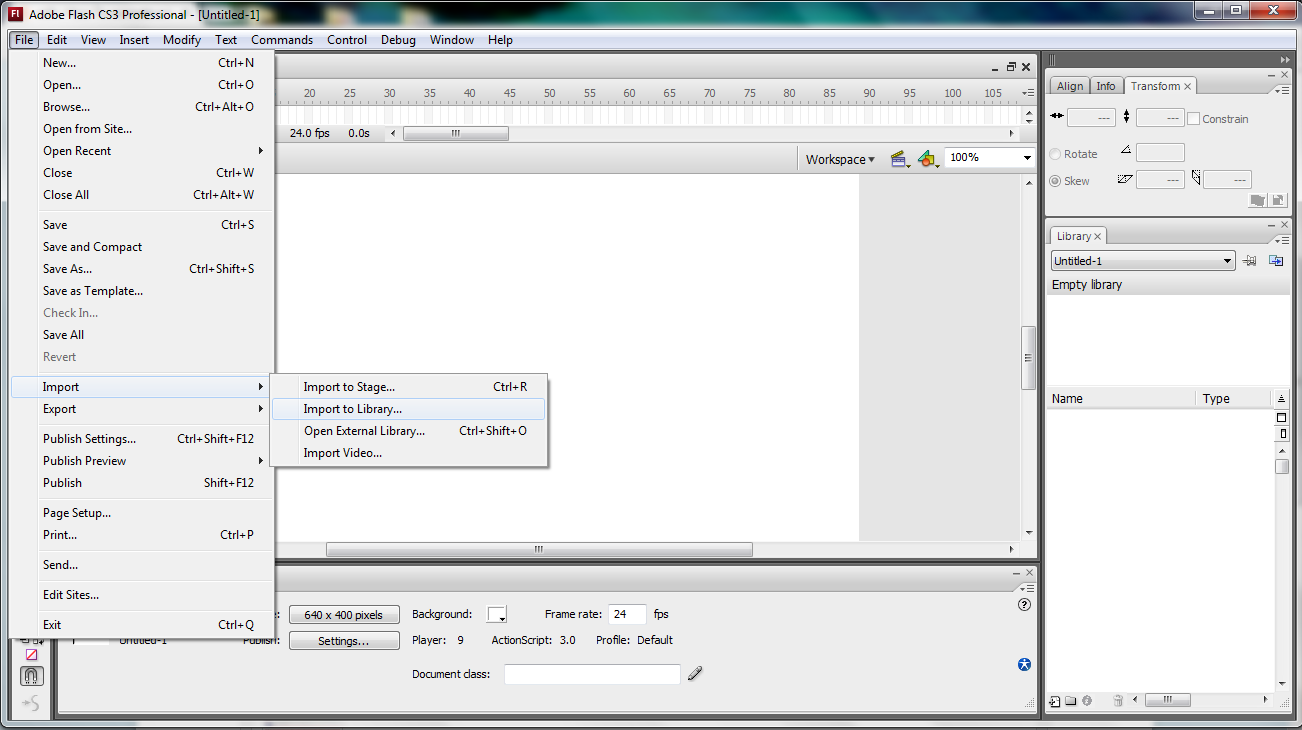Click the Smooth option icon in toolbox
The width and height of the screenshot is (1302, 730).
(x=32, y=704)
